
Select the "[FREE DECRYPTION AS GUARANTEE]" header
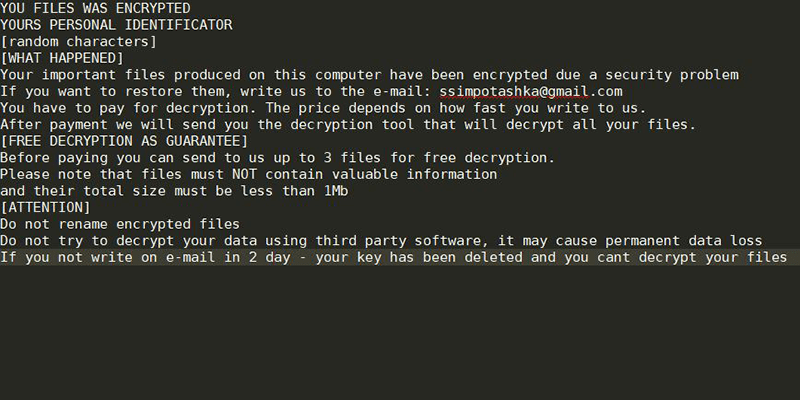(x=124, y=141)
